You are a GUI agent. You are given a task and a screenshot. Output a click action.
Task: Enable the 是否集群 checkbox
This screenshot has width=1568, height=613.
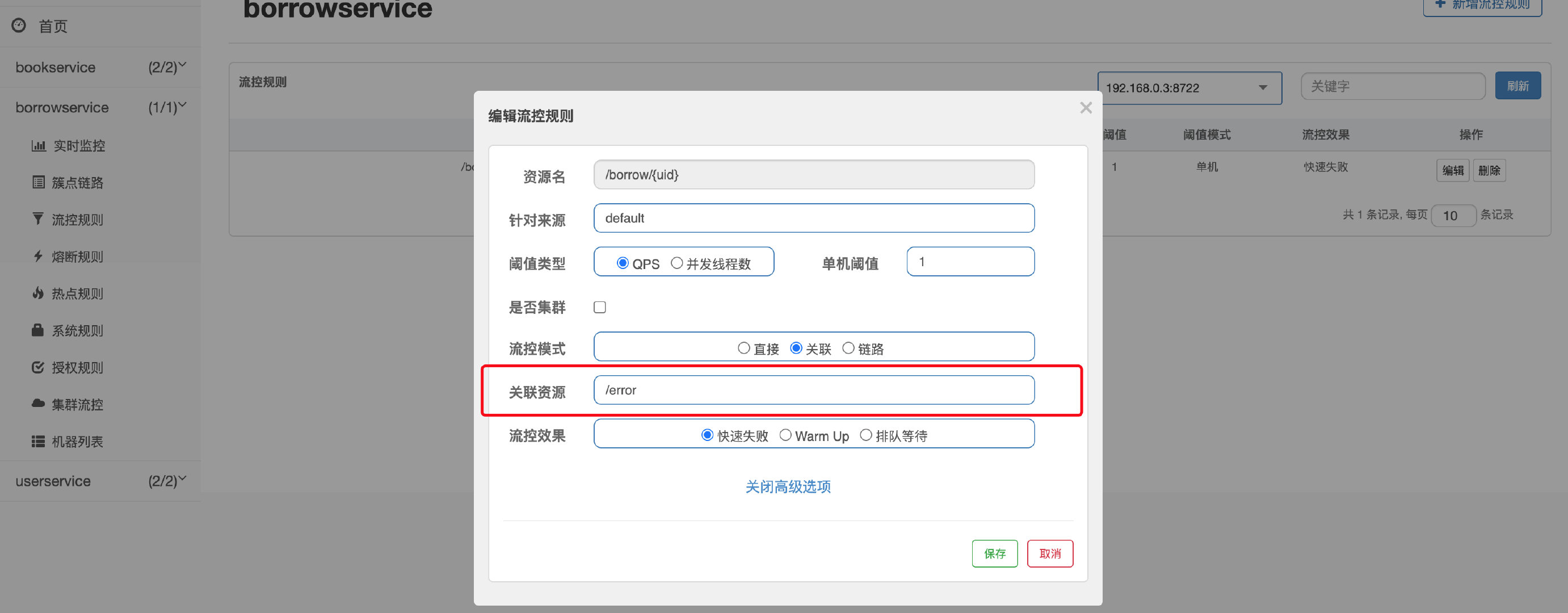tap(600, 308)
